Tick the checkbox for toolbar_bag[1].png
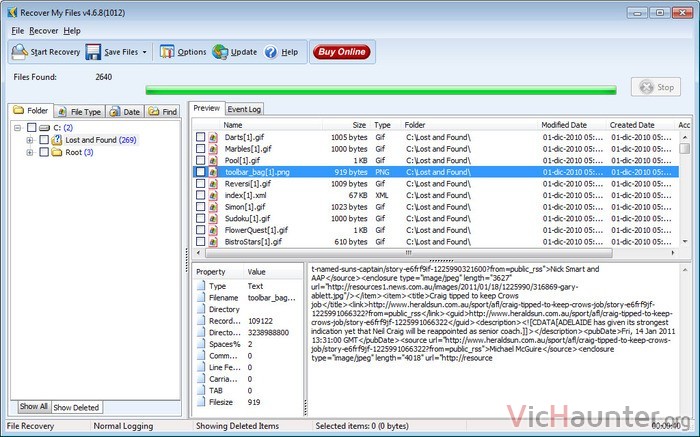This screenshot has width=700, height=437. pos(200,172)
